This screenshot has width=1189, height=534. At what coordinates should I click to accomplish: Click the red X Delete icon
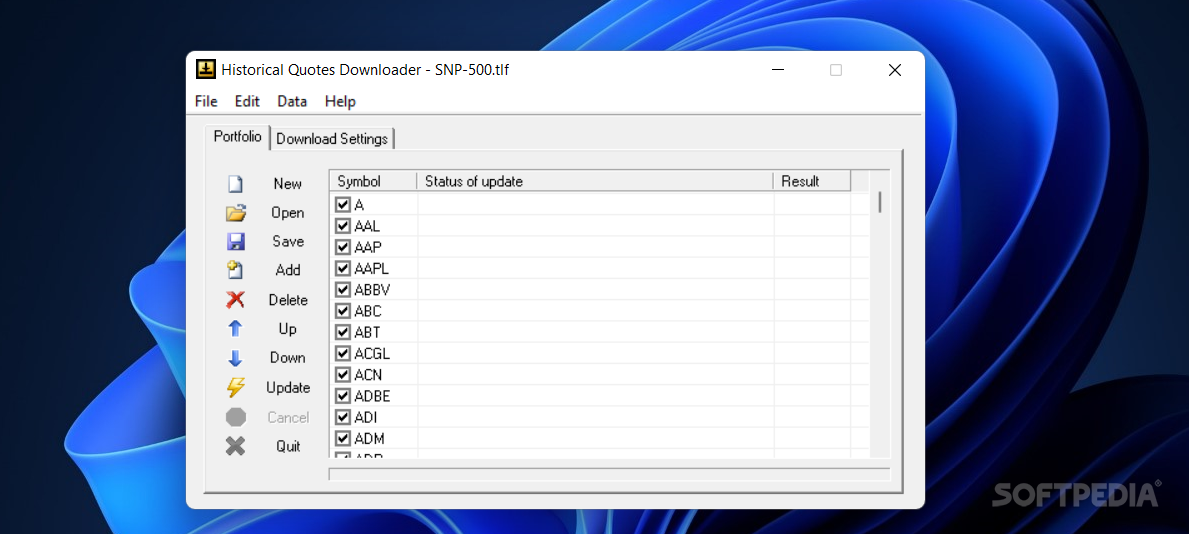coord(236,300)
